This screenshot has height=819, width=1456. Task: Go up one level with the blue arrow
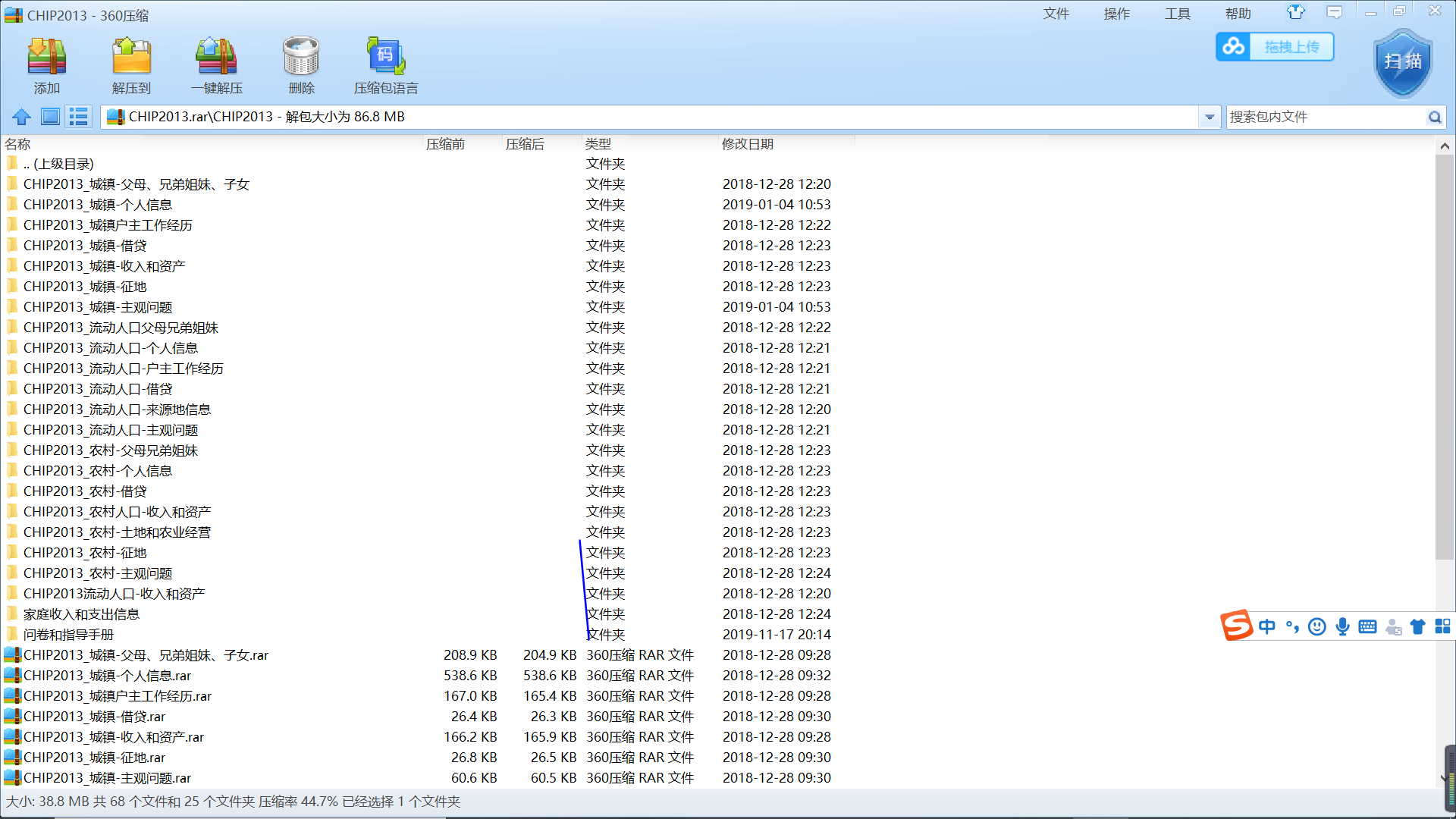[21, 117]
